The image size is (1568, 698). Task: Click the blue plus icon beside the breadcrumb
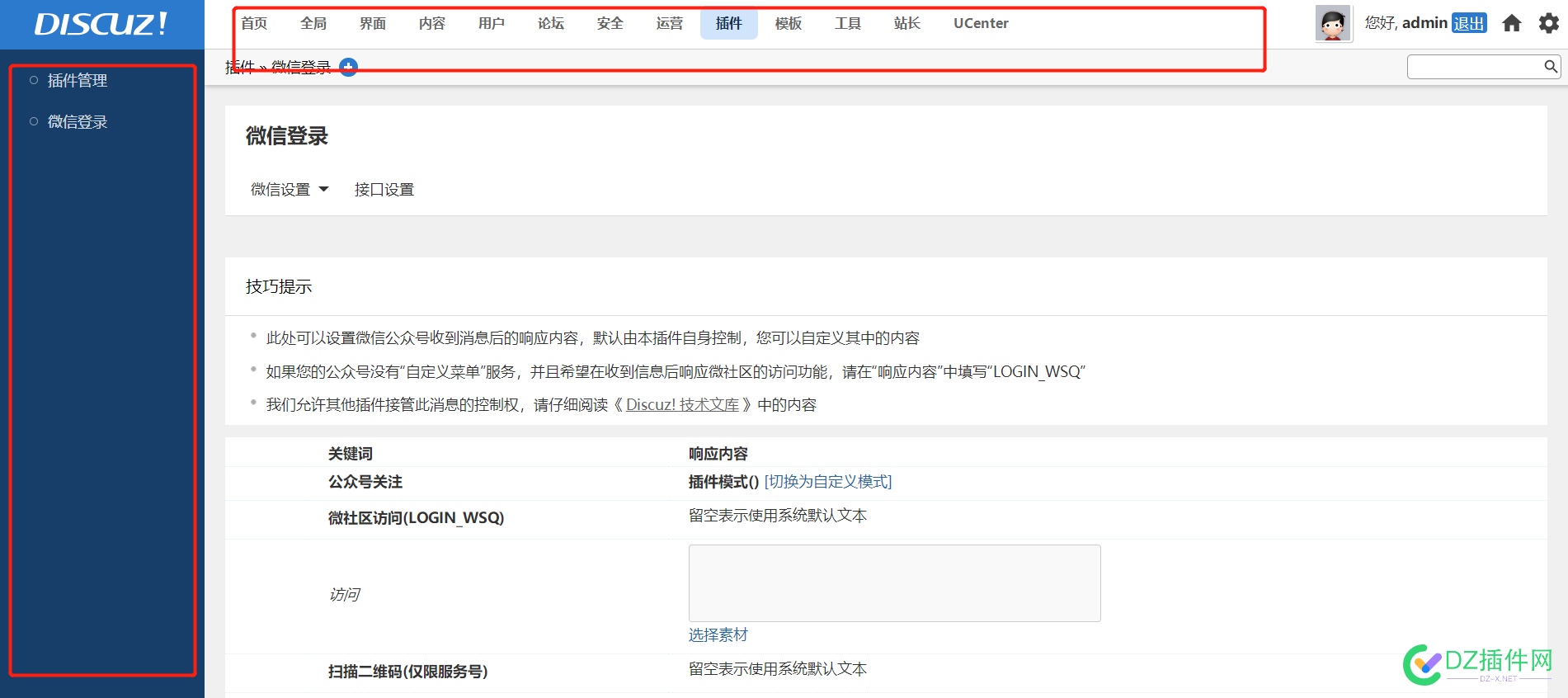pyautogui.click(x=349, y=67)
